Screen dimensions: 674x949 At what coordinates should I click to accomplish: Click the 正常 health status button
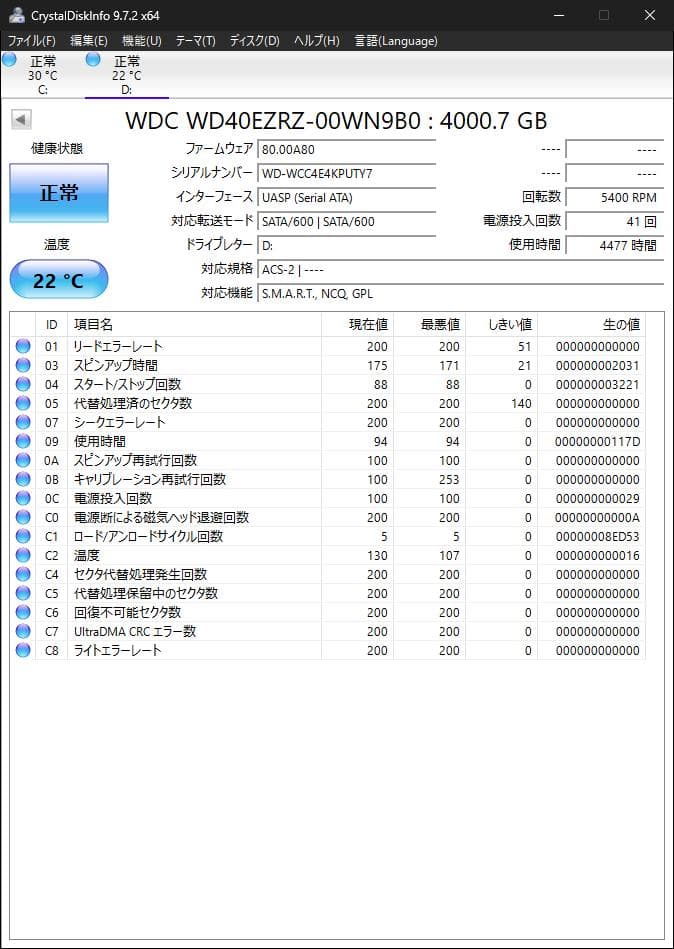[x=59, y=193]
